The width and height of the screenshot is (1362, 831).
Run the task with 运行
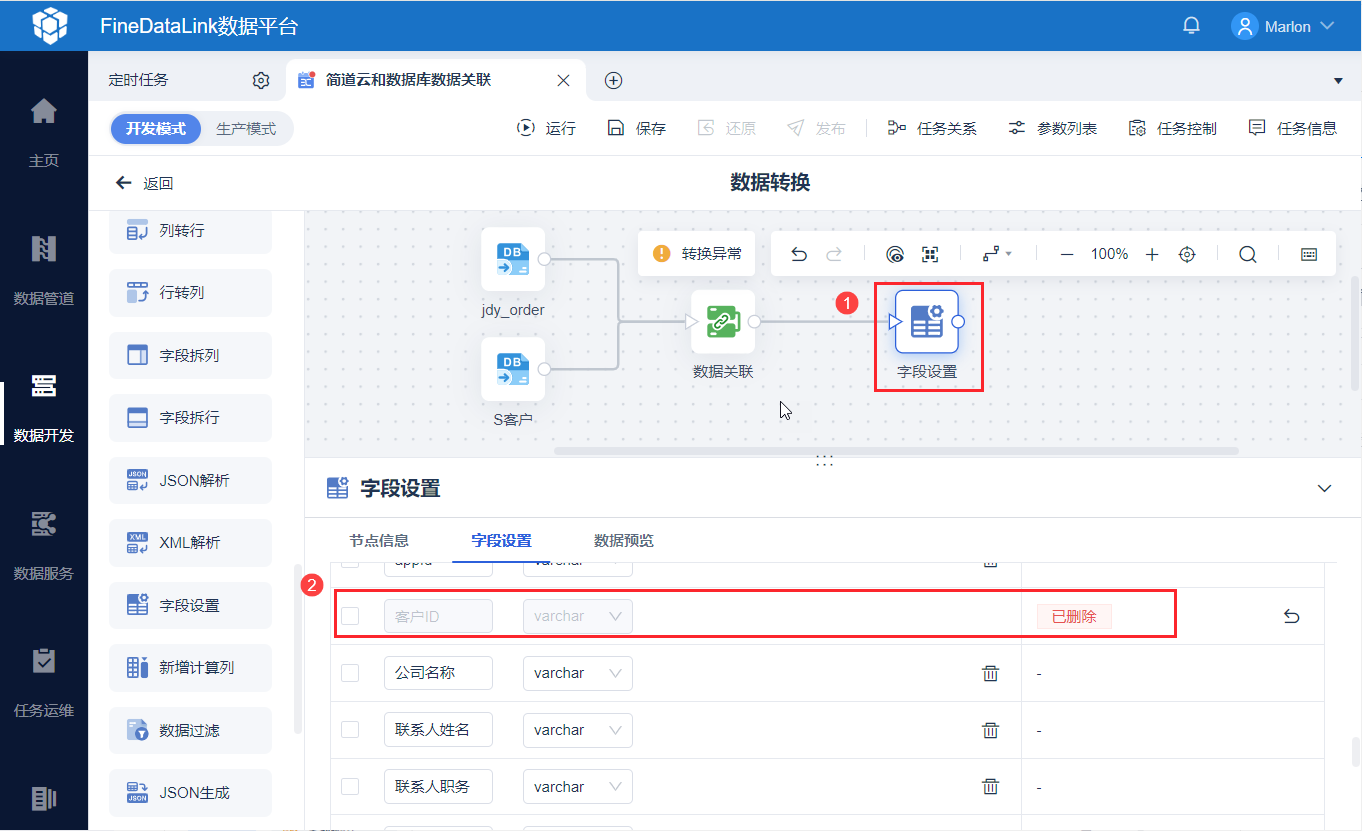click(546, 128)
